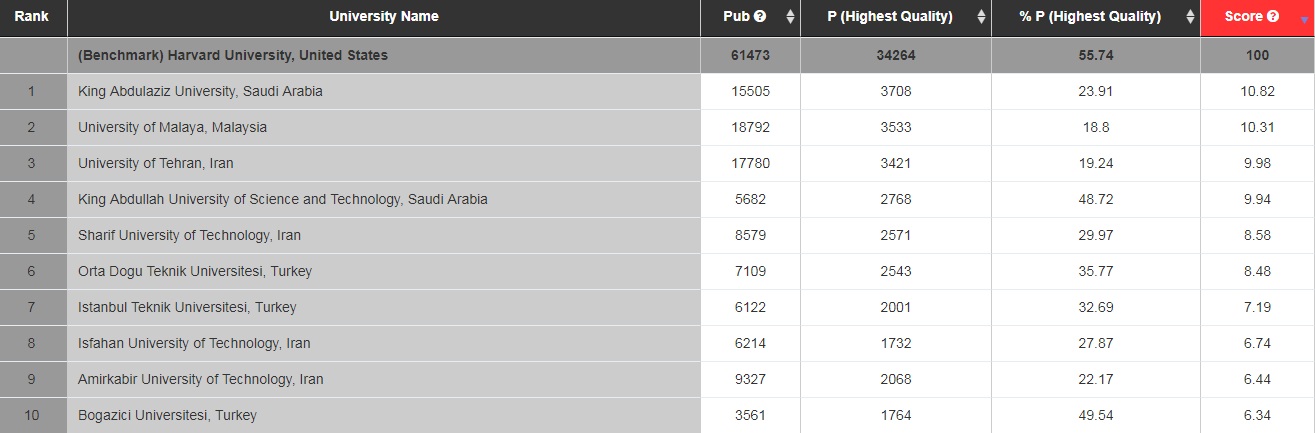
Task: Click the University Name column header
Action: coord(384,18)
